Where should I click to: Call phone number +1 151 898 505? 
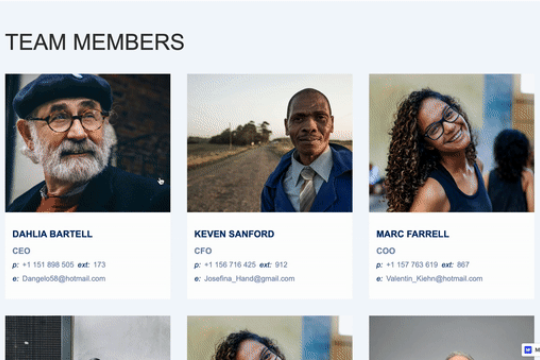coord(48,265)
